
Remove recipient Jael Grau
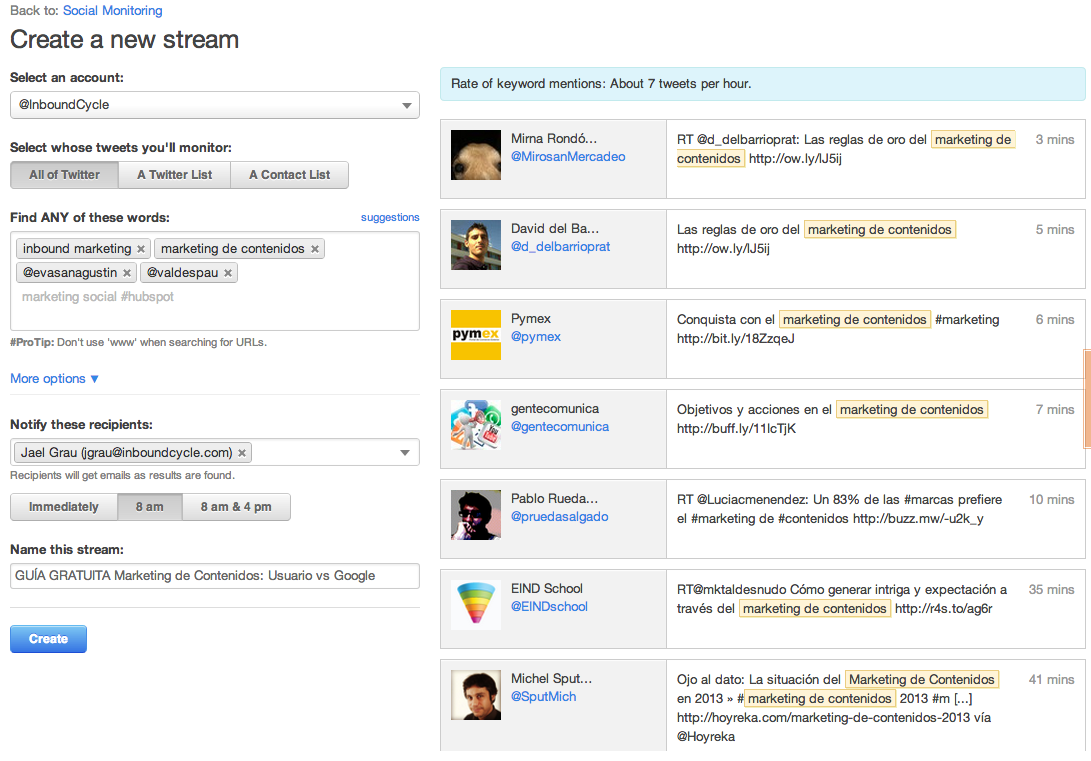click(x=241, y=453)
